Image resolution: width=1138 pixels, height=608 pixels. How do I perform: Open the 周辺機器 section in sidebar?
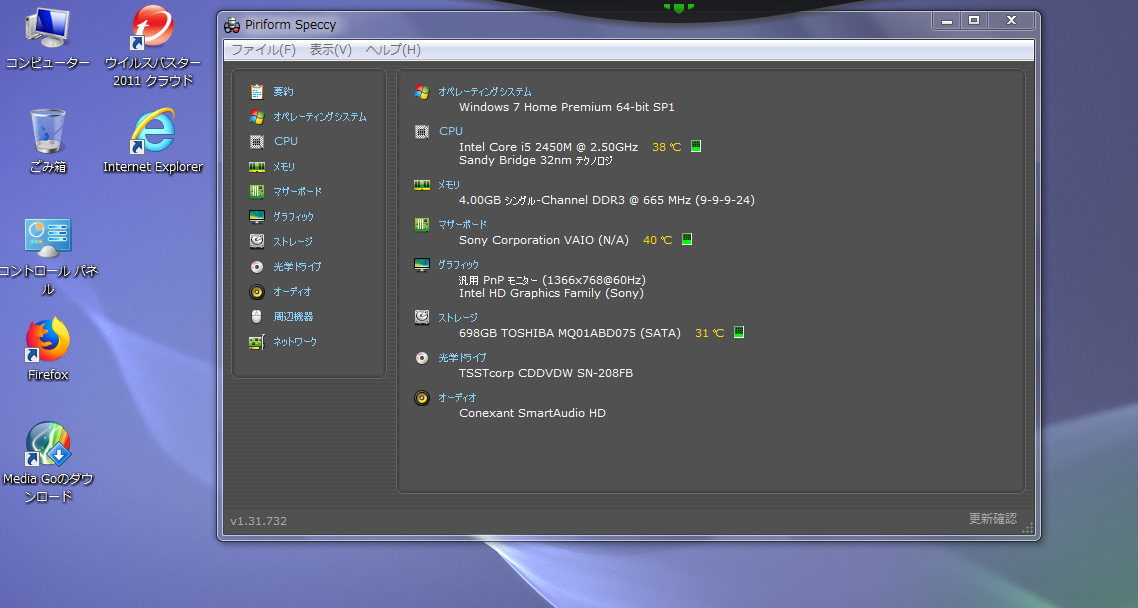tap(293, 316)
